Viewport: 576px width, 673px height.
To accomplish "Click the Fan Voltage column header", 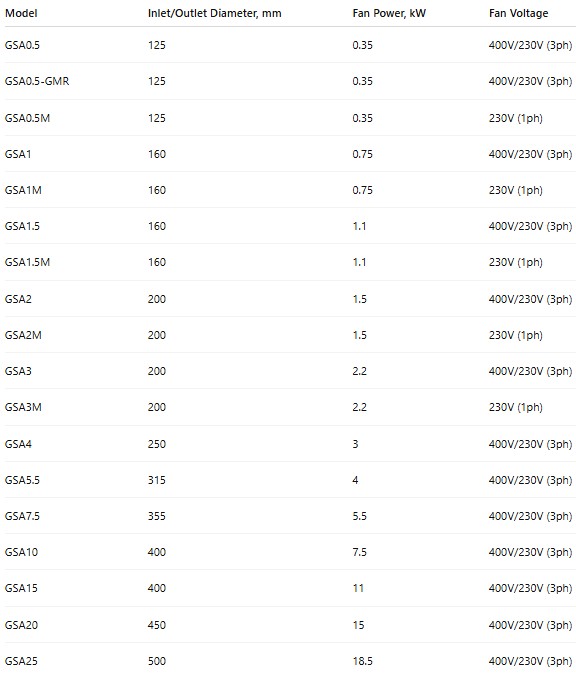I will pos(518,13).
